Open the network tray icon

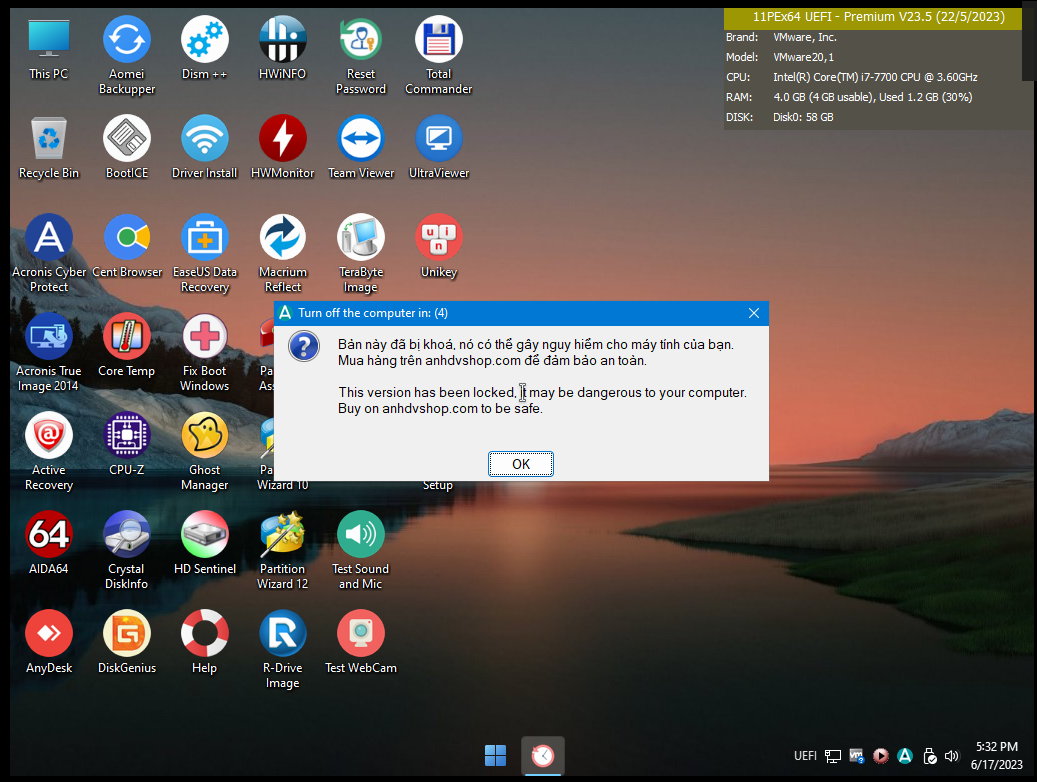click(x=833, y=756)
